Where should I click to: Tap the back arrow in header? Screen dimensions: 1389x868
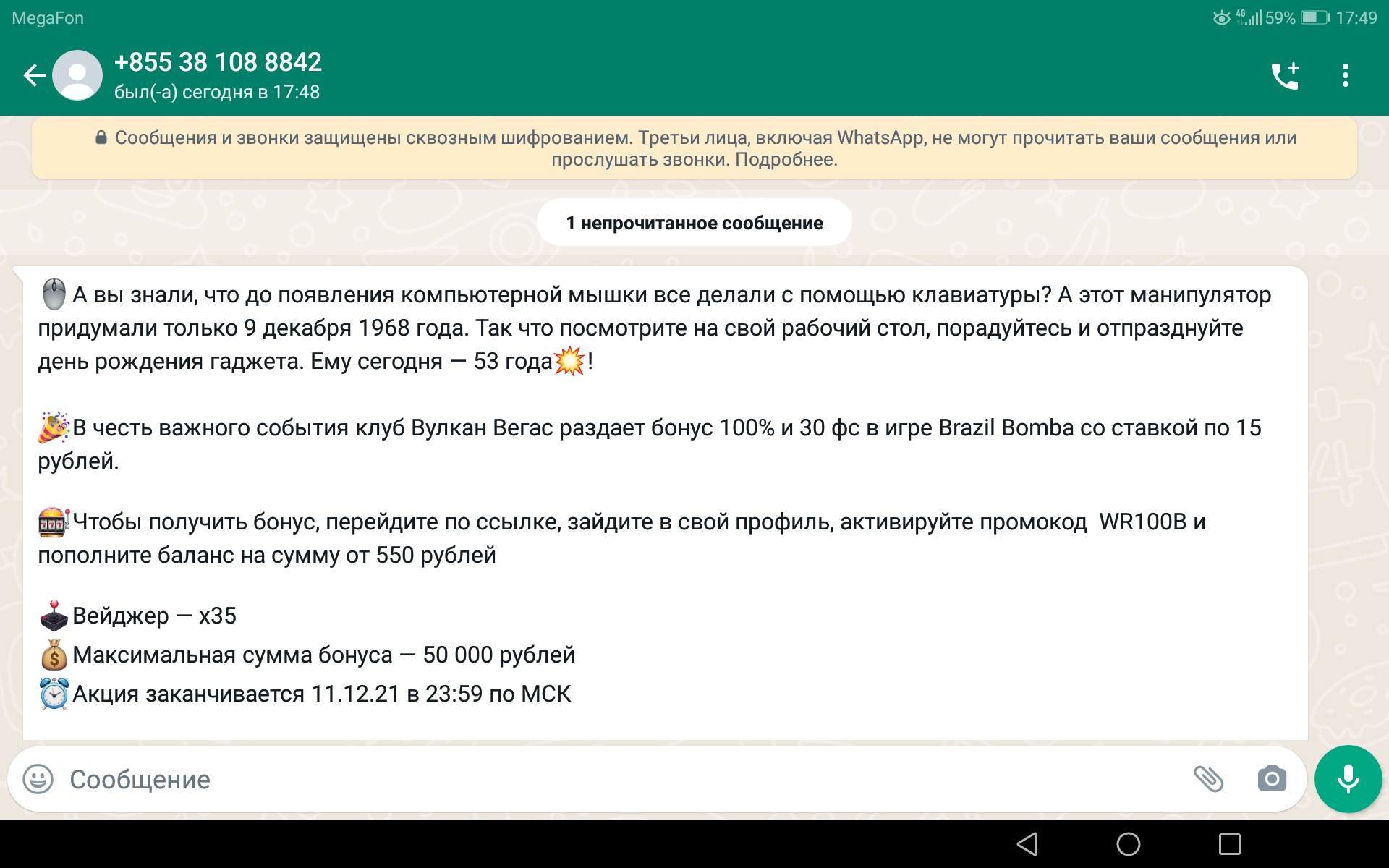[34, 75]
